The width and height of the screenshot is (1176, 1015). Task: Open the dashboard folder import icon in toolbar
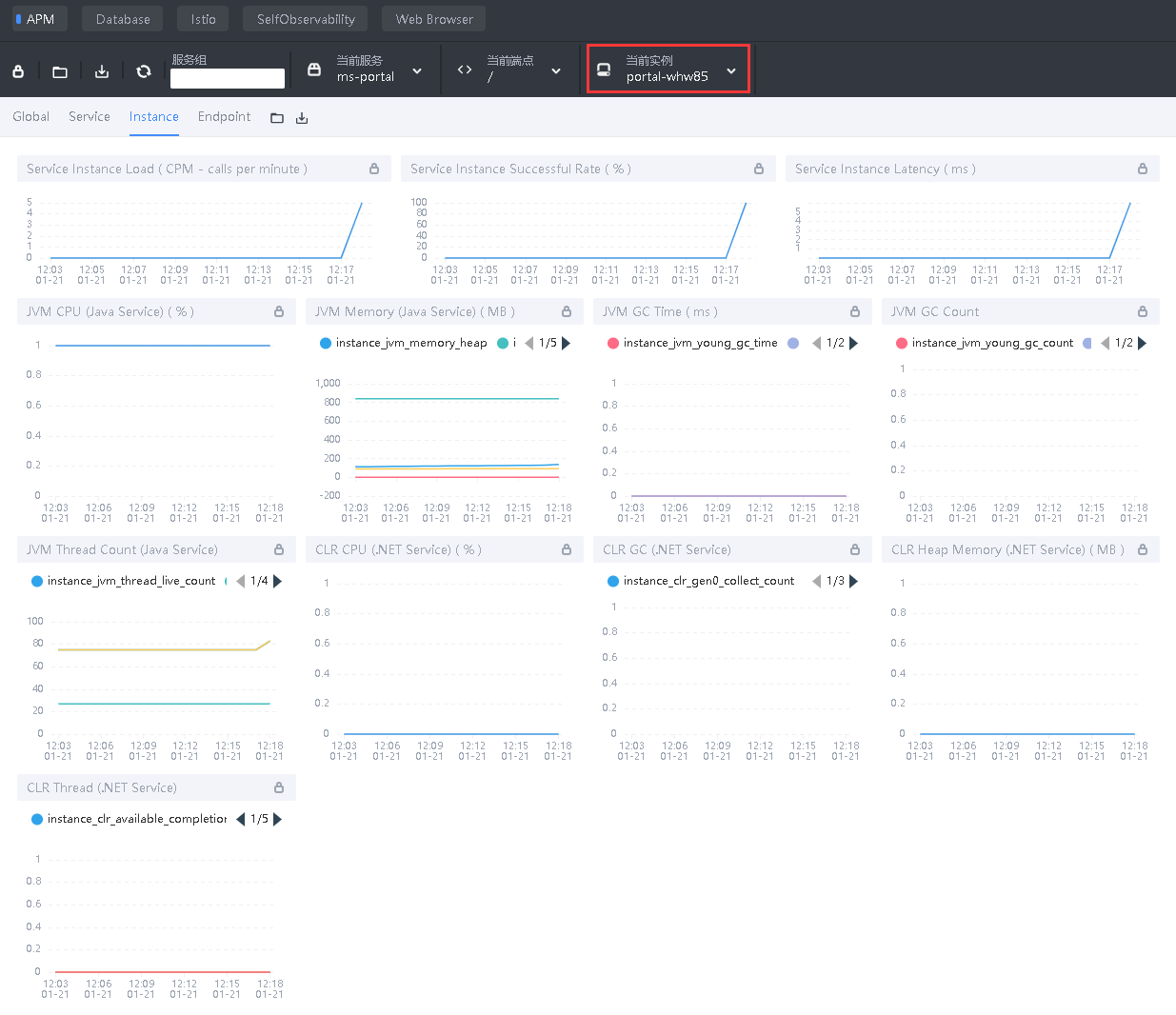point(60,71)
